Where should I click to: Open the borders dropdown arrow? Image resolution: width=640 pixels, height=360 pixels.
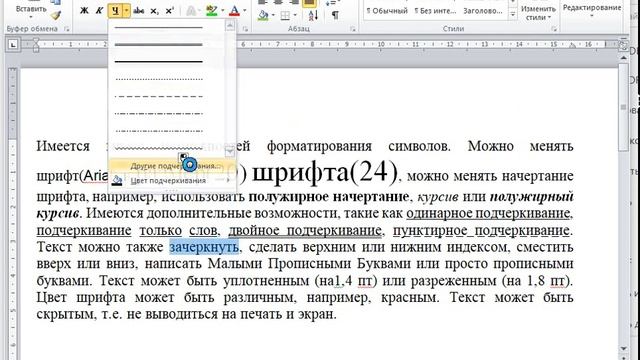[295, 16]
